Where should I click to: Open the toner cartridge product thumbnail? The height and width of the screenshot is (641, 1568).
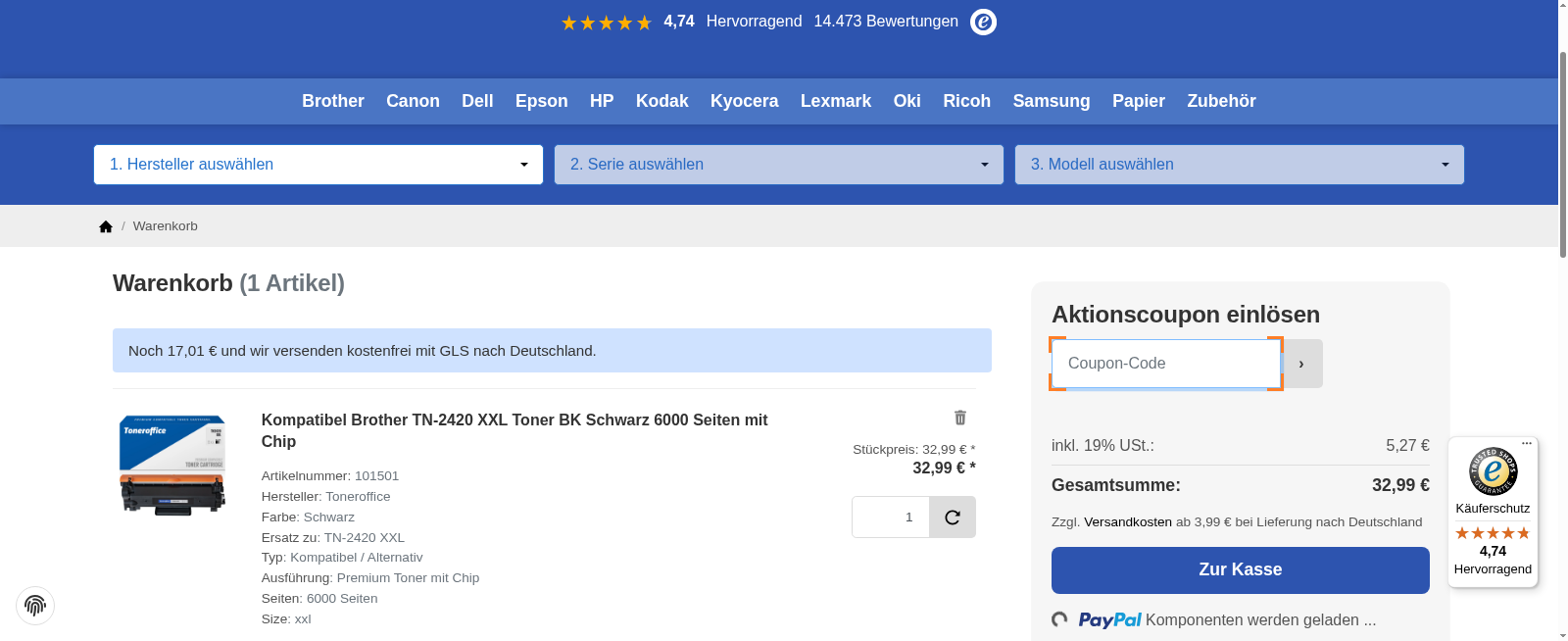click(x=172, y=465)
